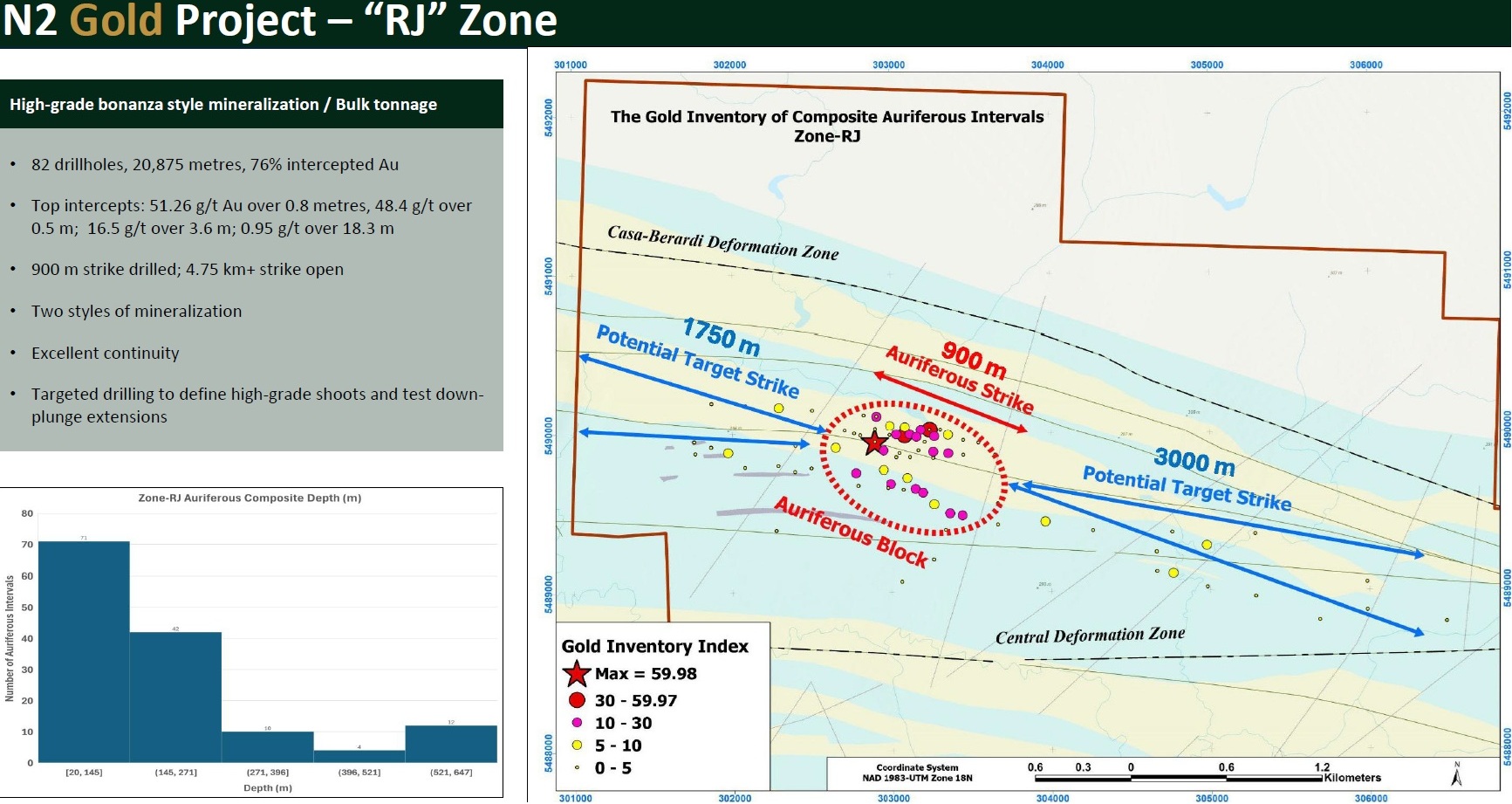Click the yellow 5 - 10 legend circle
Image resolution: width=1512 pixels, height=804 pixels.
pos(577,746)
